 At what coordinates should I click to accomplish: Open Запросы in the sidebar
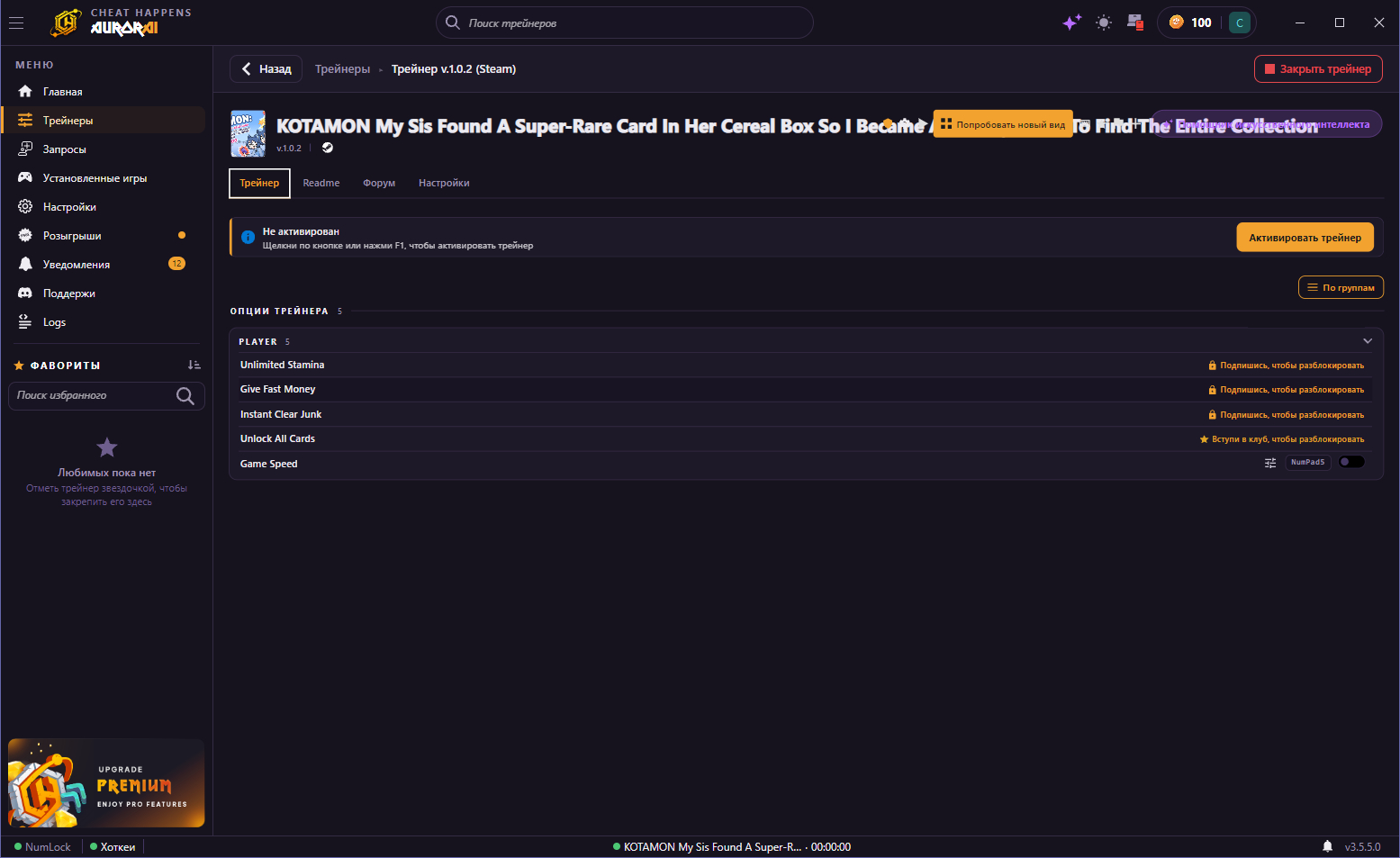105,149
